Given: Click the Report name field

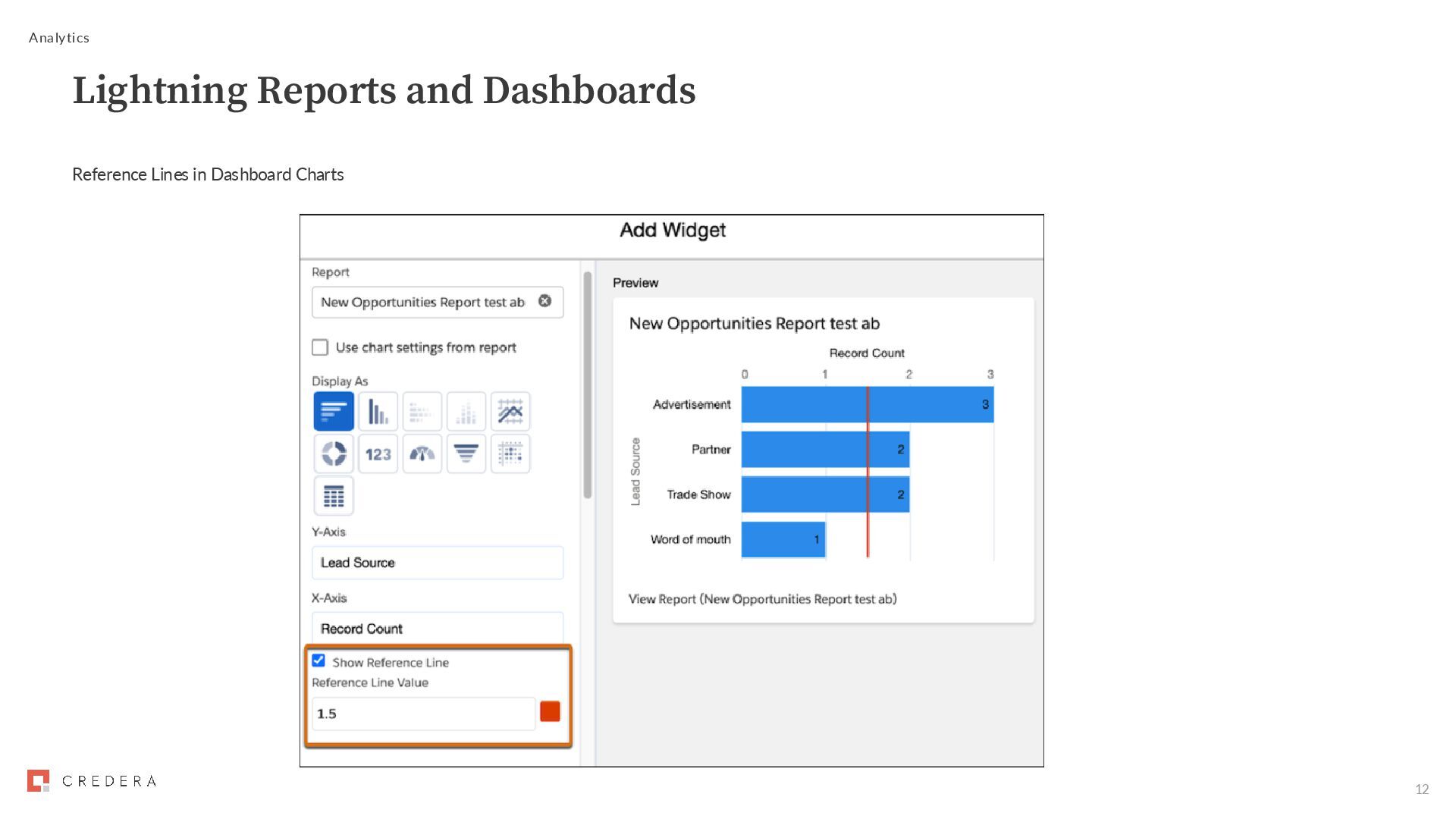Looking at the screenshot, I should pos(422,302).
